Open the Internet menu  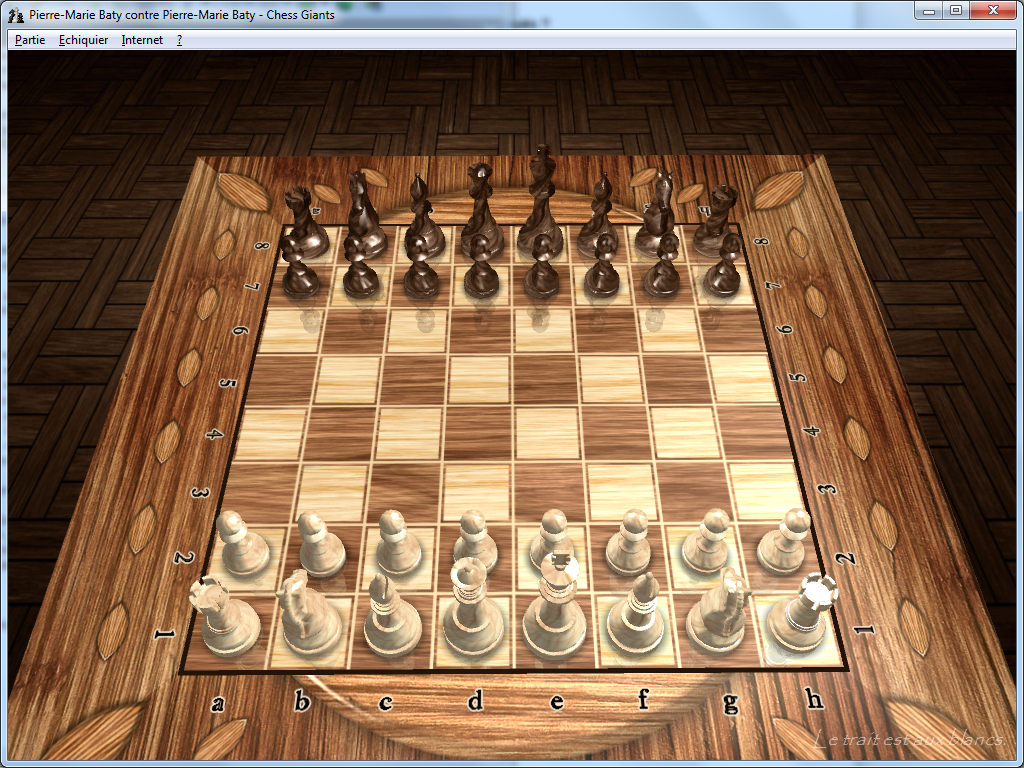(142, 40)
